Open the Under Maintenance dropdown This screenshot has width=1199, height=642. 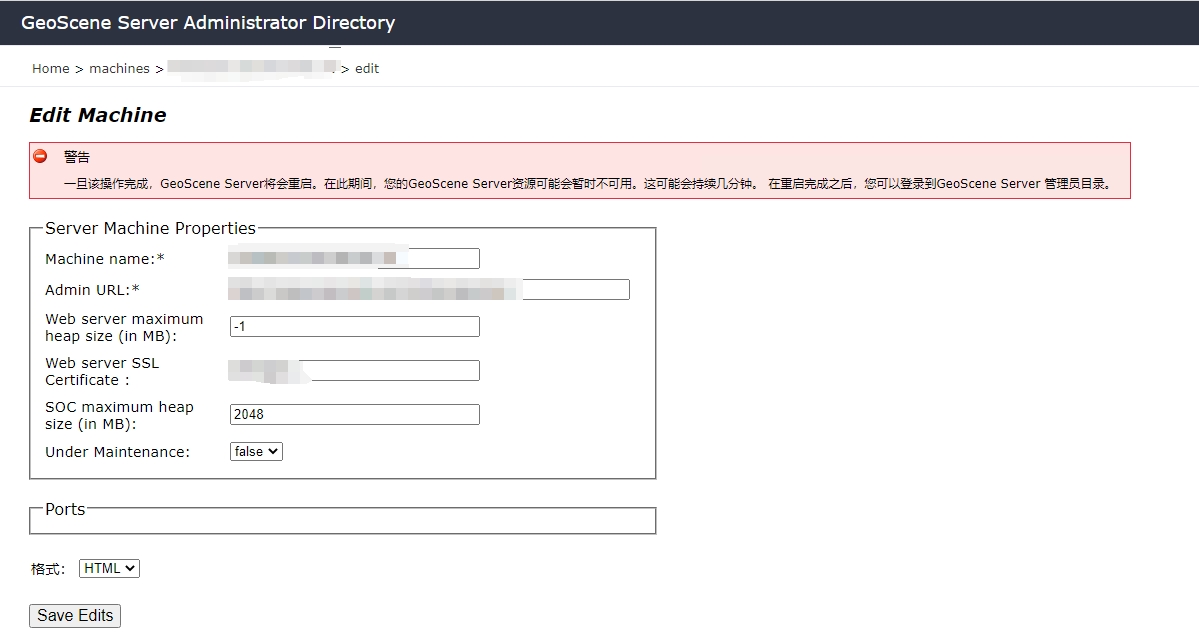pos(255,451)
